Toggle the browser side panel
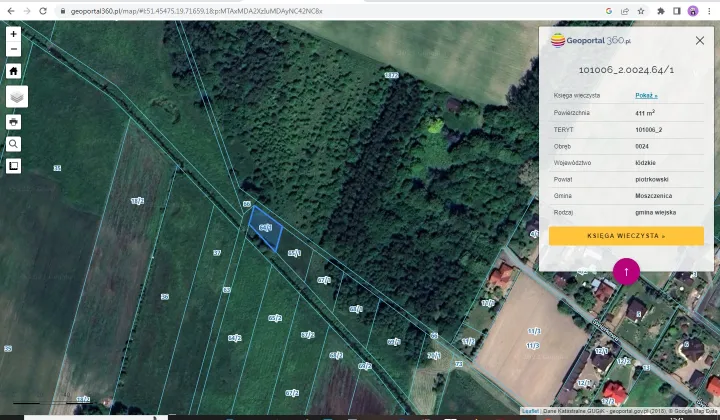This screenshot has width=720, height=420. 677,11
